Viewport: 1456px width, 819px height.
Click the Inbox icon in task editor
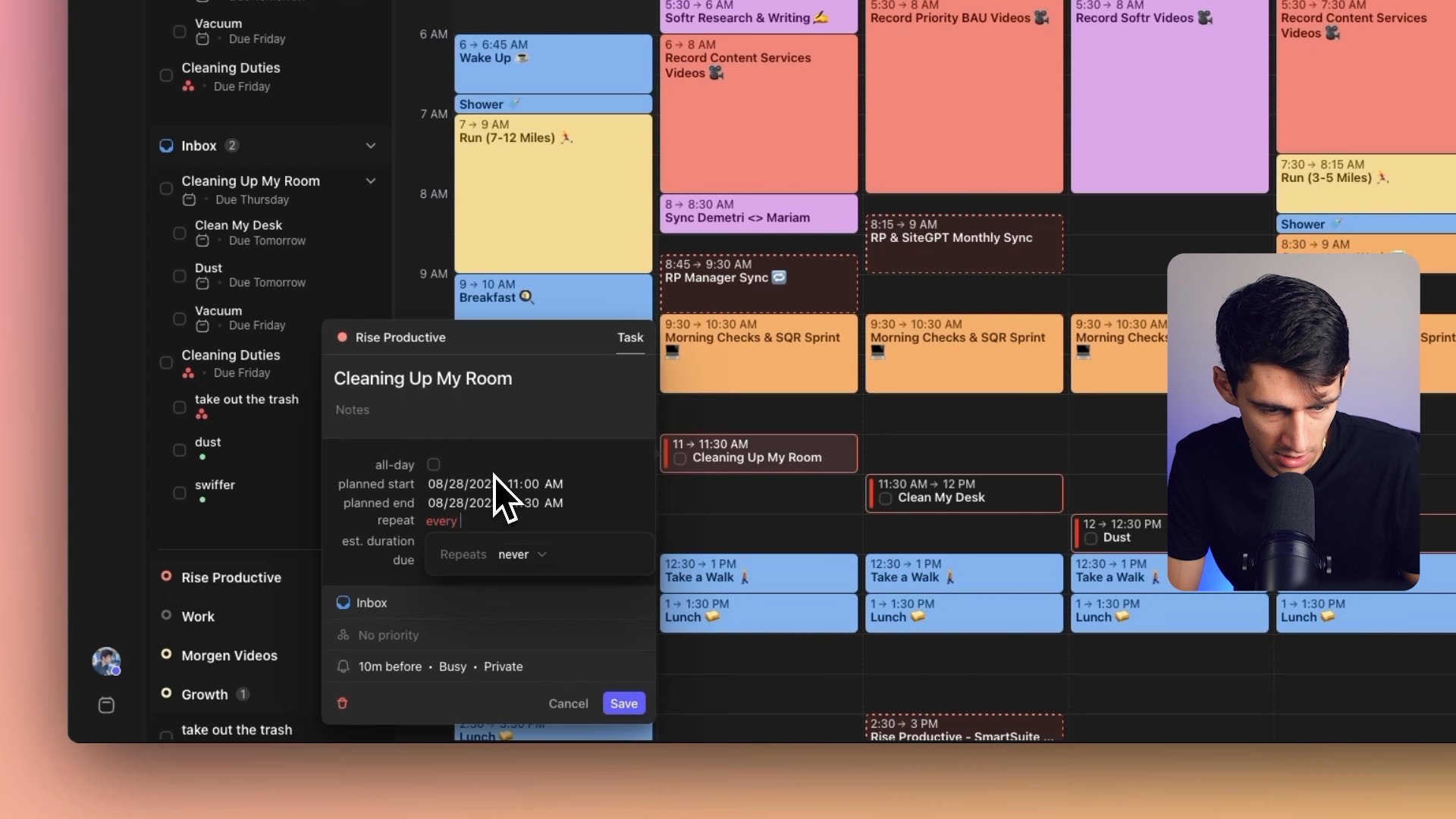pyautogui.click(x=343, y=603)
